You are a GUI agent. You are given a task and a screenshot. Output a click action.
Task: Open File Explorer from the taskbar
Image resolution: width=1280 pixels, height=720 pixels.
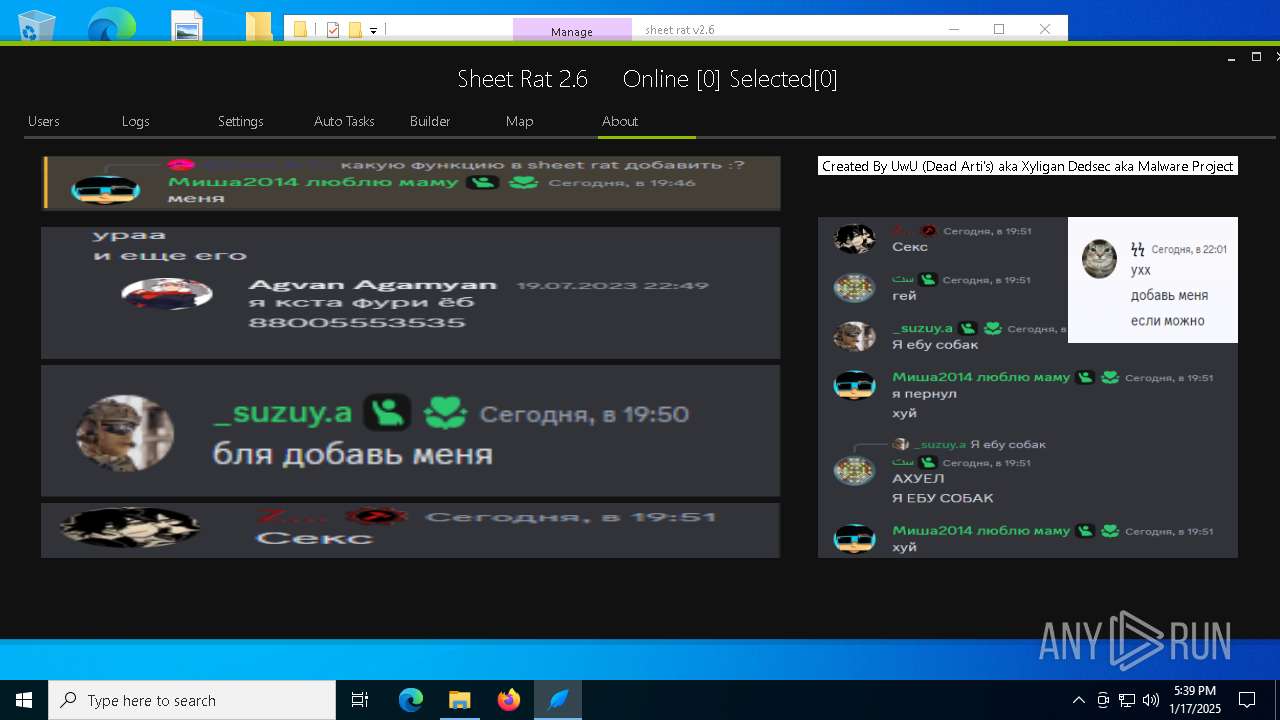(x=459, y=700)
